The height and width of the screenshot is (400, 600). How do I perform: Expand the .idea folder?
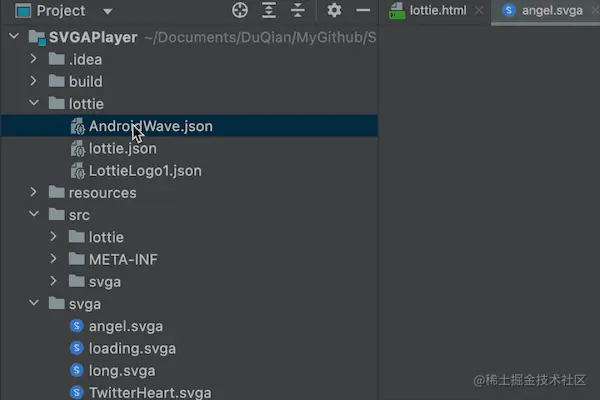[x=34, y=60]
